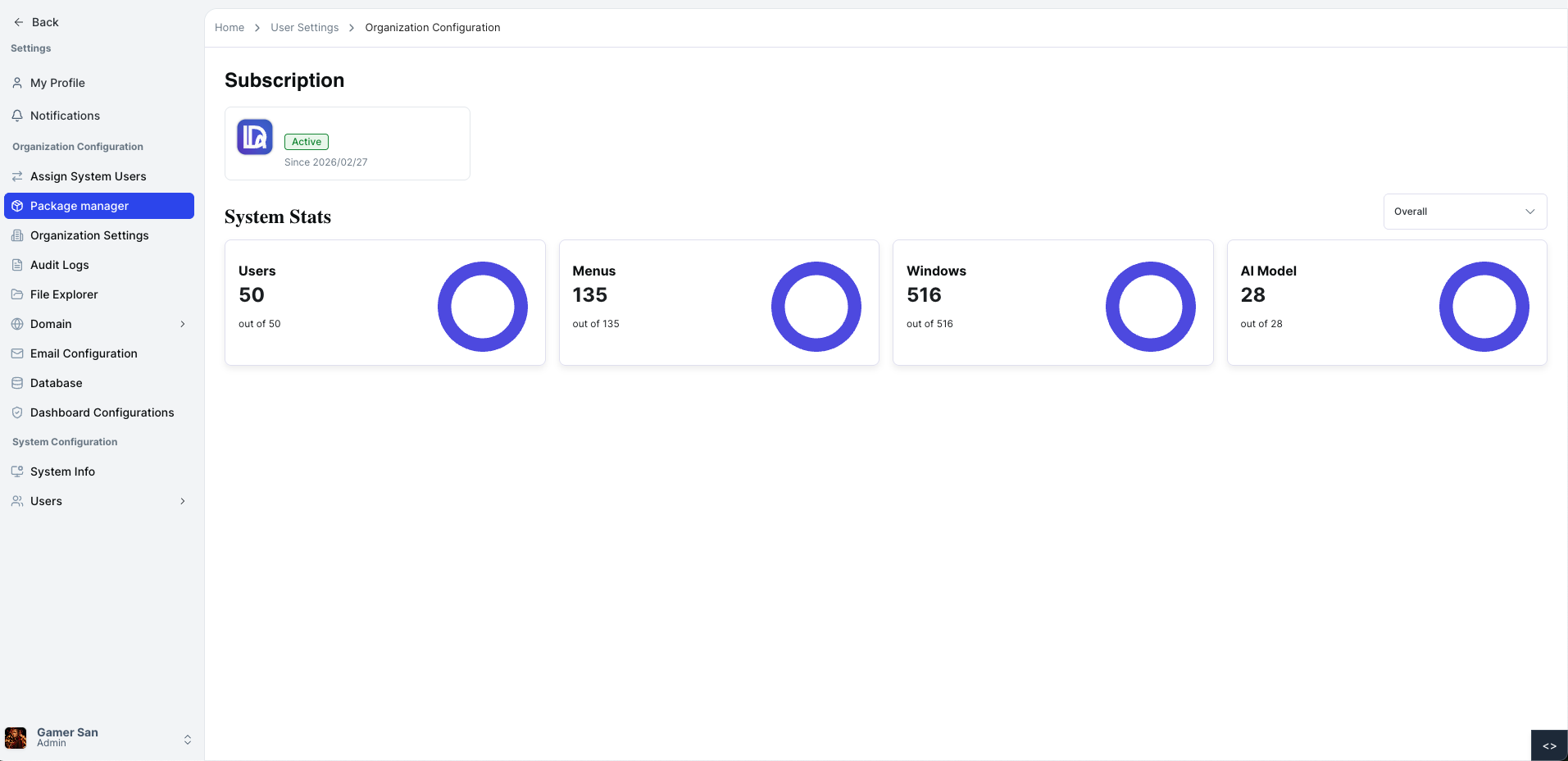Open Home from the breadcrumb
This screenshot has width=1568, height=761.
tap(230, 27)
